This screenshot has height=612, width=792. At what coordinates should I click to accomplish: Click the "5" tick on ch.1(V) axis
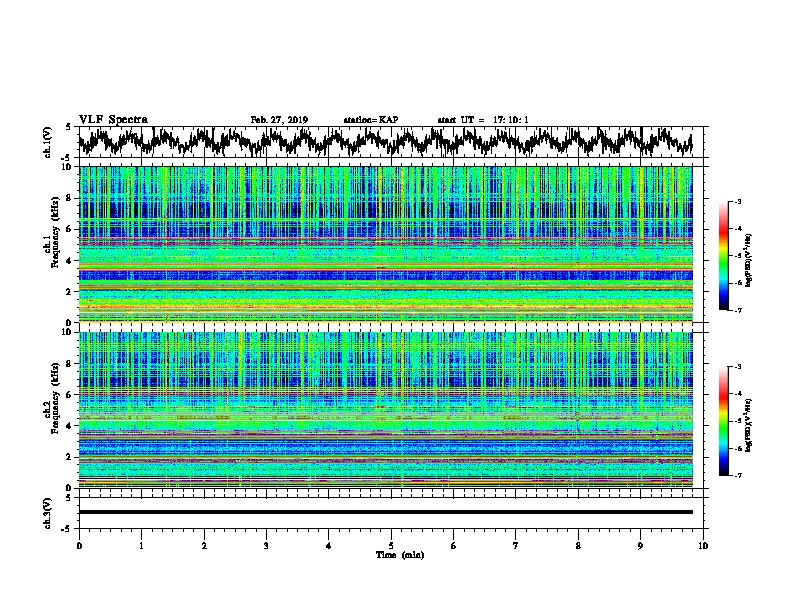[x=68, y=127]
